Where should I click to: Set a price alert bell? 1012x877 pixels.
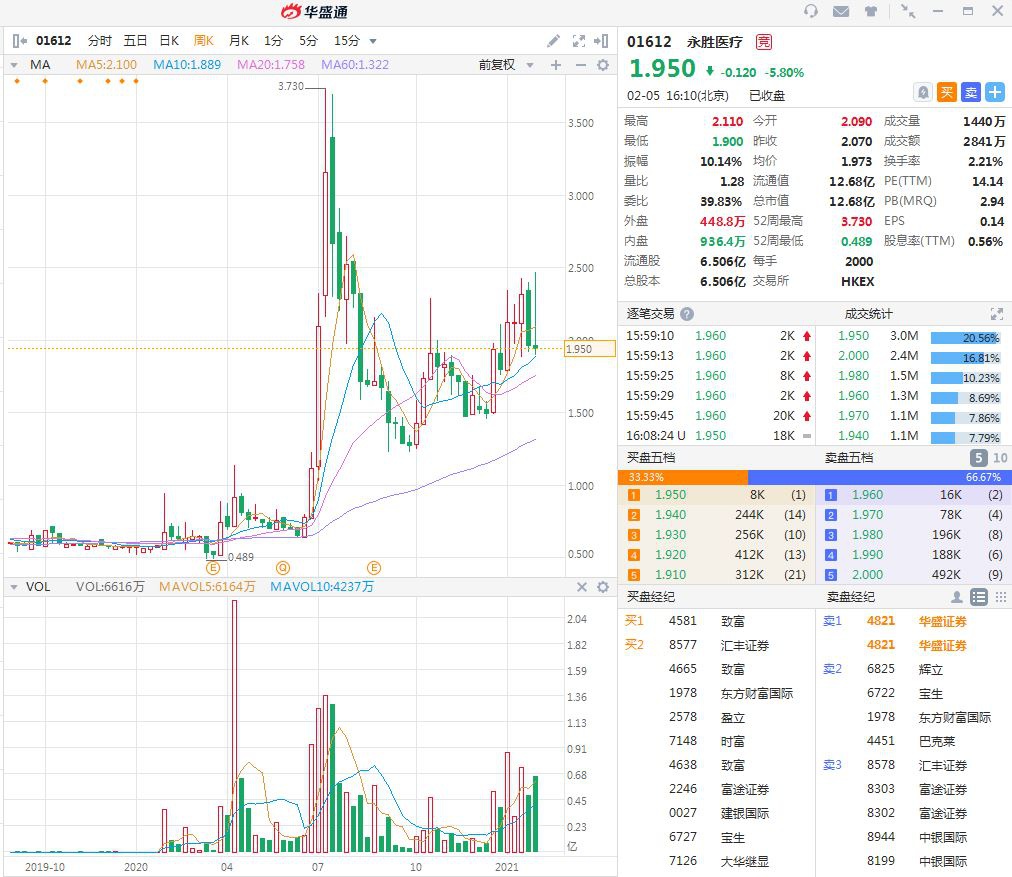(x=924, y=92)
